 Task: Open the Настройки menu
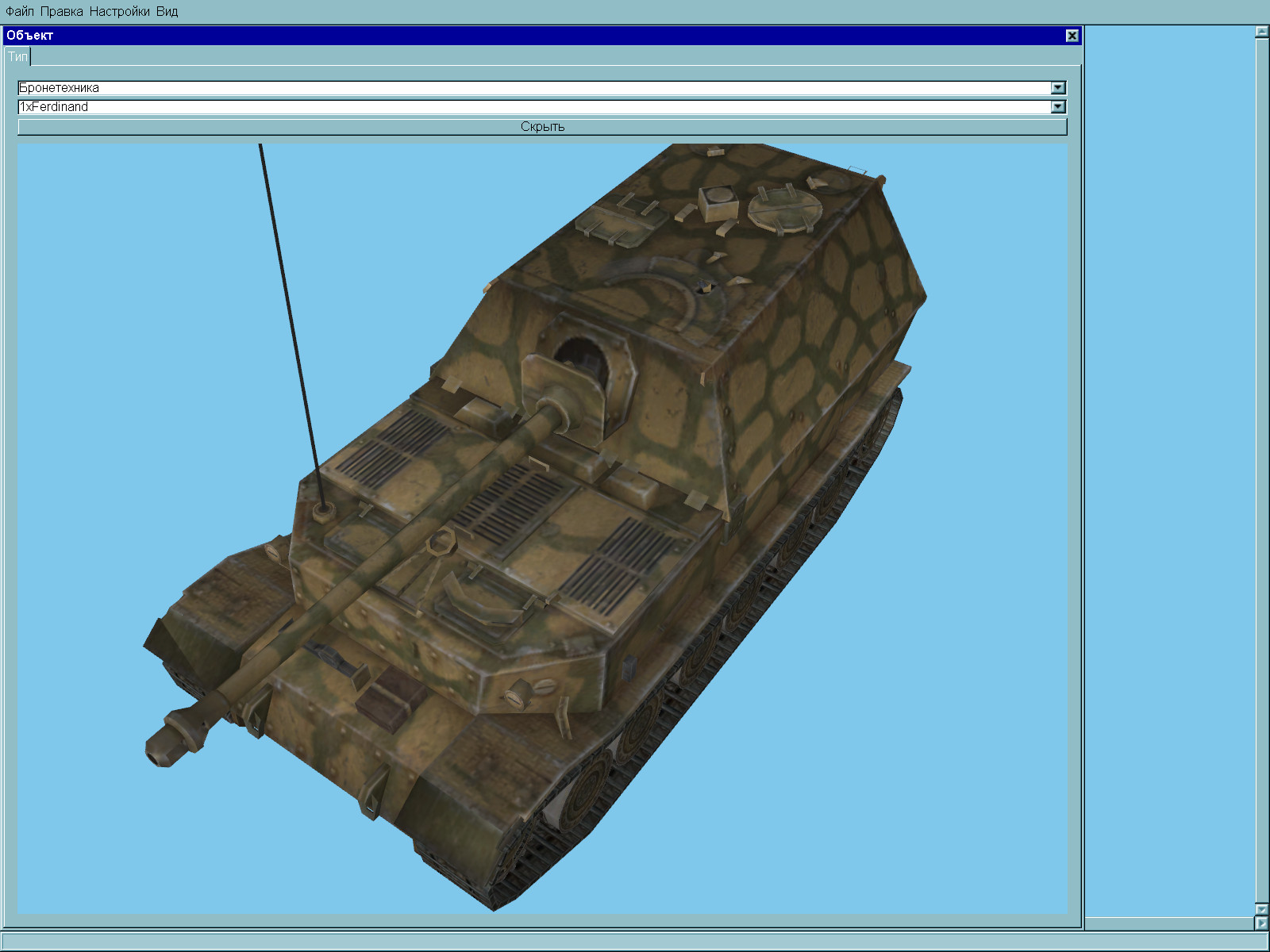pos(120,12)
